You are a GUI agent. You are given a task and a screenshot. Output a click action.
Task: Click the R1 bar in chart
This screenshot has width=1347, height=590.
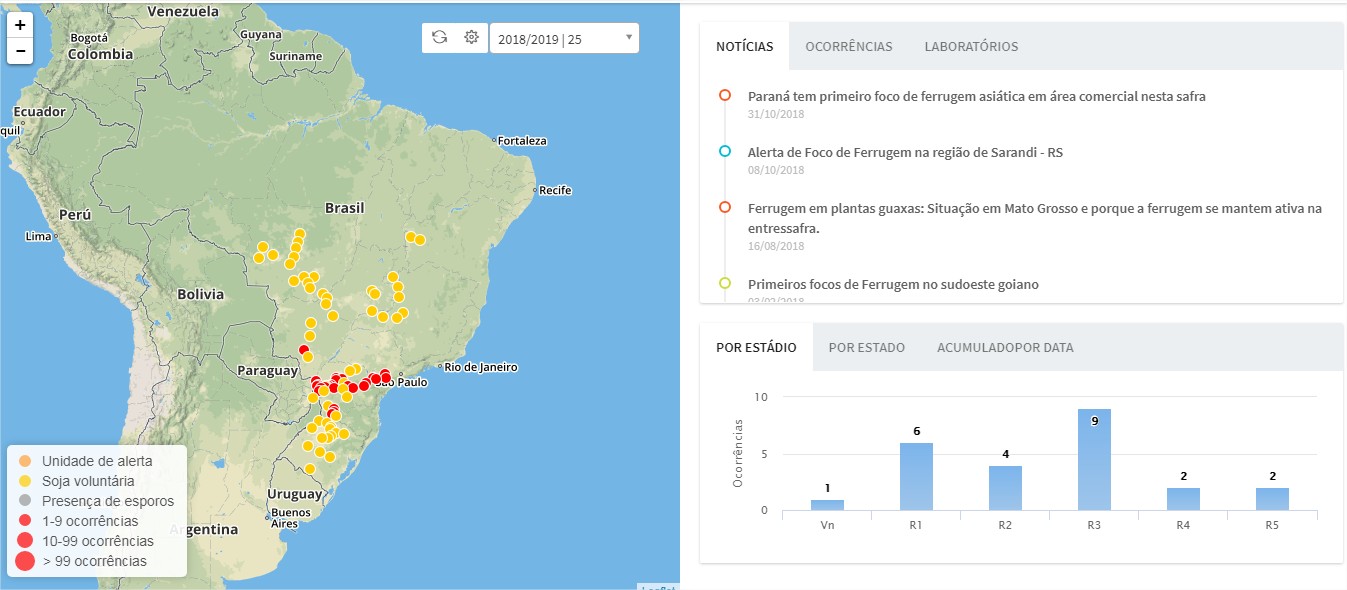point(916,477)
